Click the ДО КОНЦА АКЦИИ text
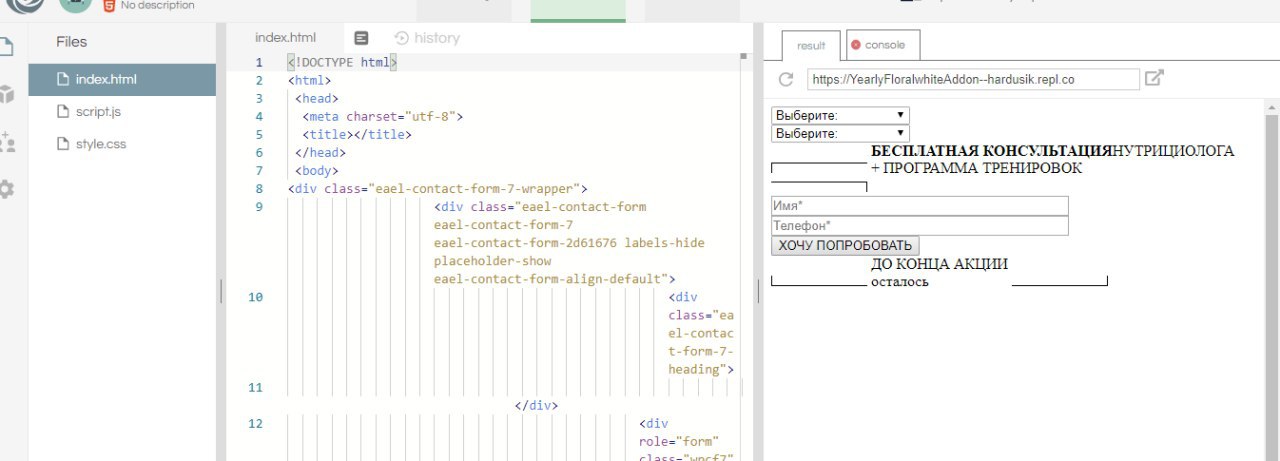The width and height of the screenshot is (1280, 461). 939,264
